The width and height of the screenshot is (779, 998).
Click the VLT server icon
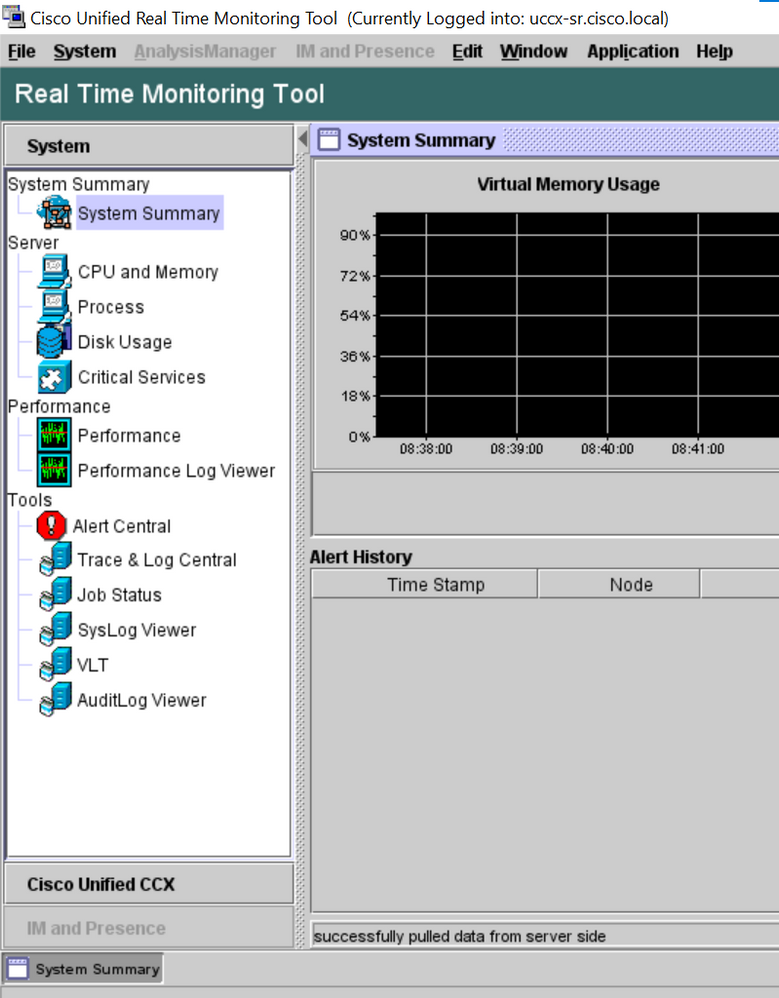point(55,664)
